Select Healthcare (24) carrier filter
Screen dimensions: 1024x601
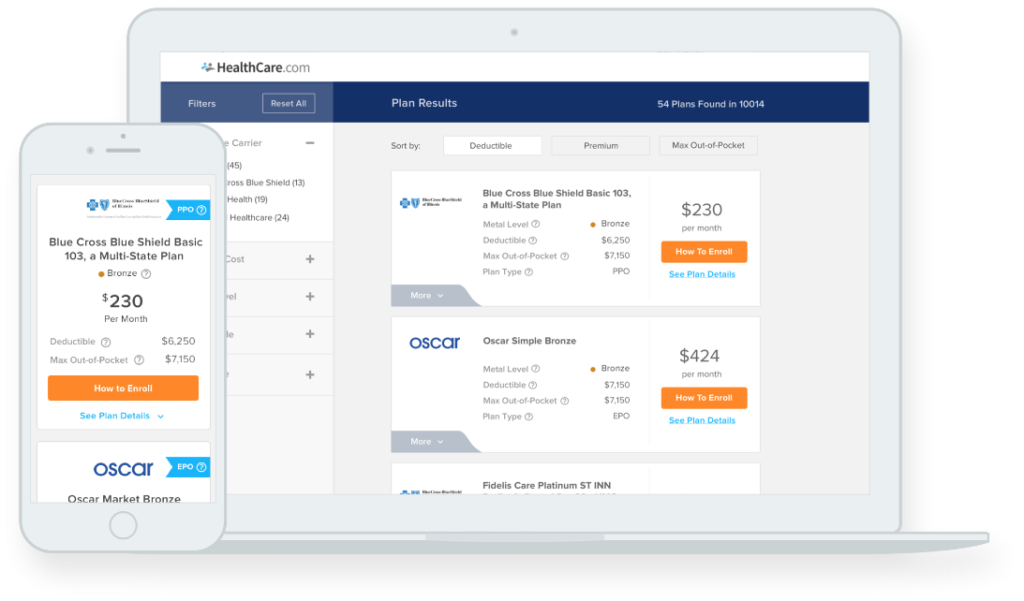pyautogui.click(x=259, y=218)
